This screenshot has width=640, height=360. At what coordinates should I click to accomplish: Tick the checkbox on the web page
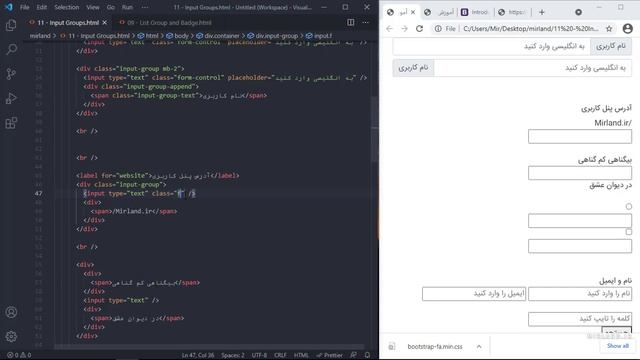629,232
